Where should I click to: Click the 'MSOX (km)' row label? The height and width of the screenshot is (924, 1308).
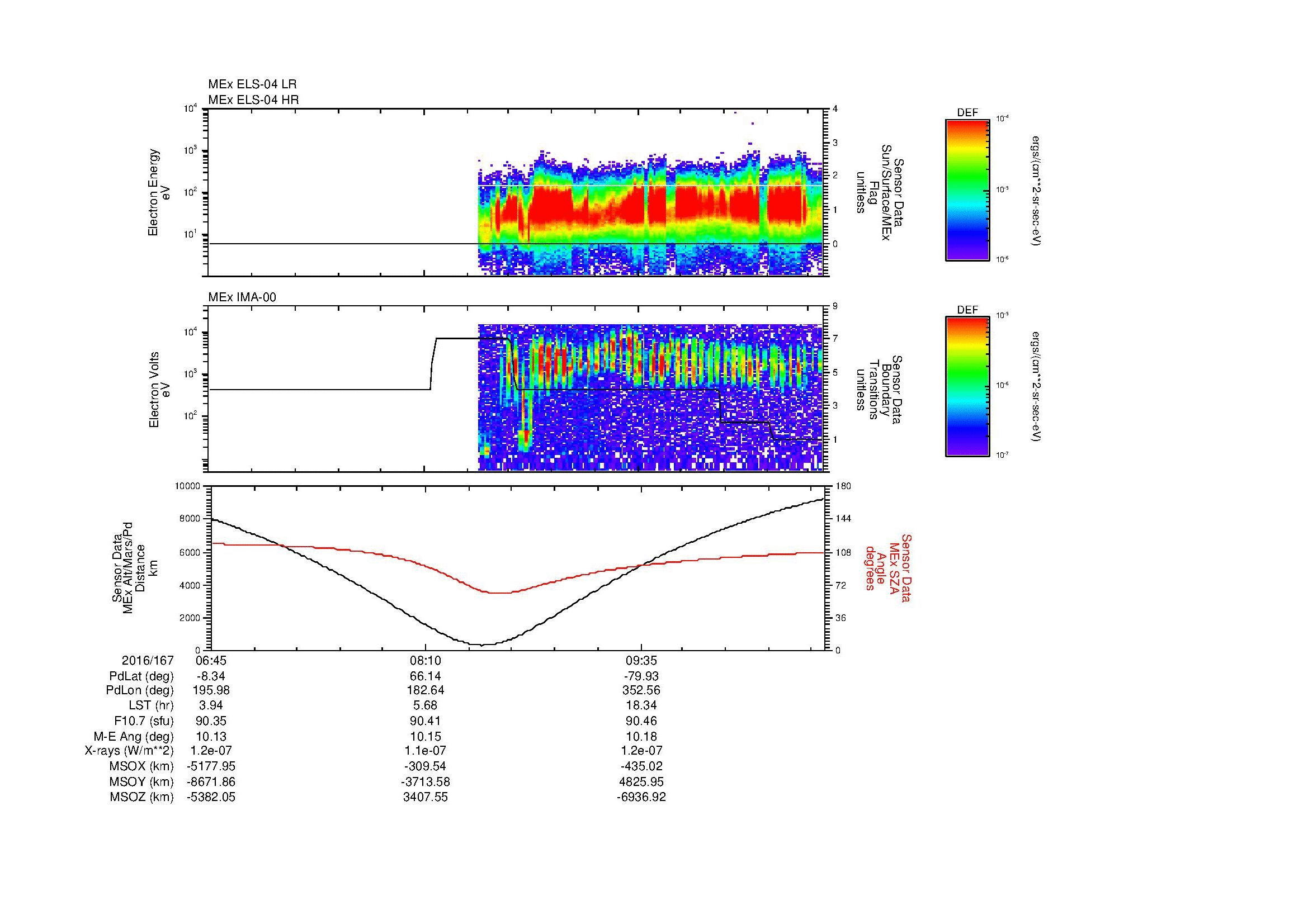141,767
